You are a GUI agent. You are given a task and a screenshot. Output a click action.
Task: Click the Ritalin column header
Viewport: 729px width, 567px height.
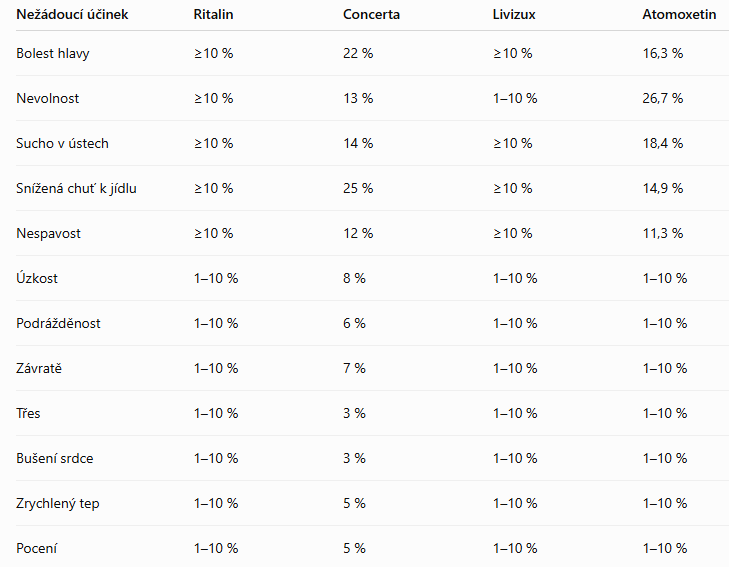click(x=213, y=14)
